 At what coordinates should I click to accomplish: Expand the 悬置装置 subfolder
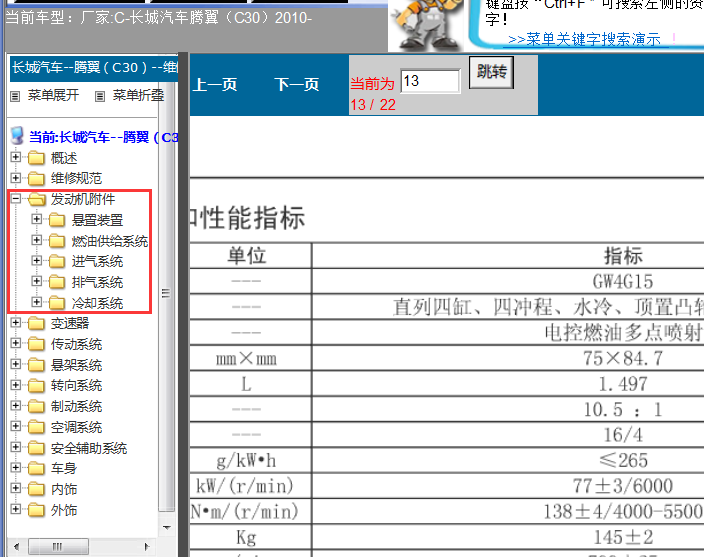[x=37, y=219]
